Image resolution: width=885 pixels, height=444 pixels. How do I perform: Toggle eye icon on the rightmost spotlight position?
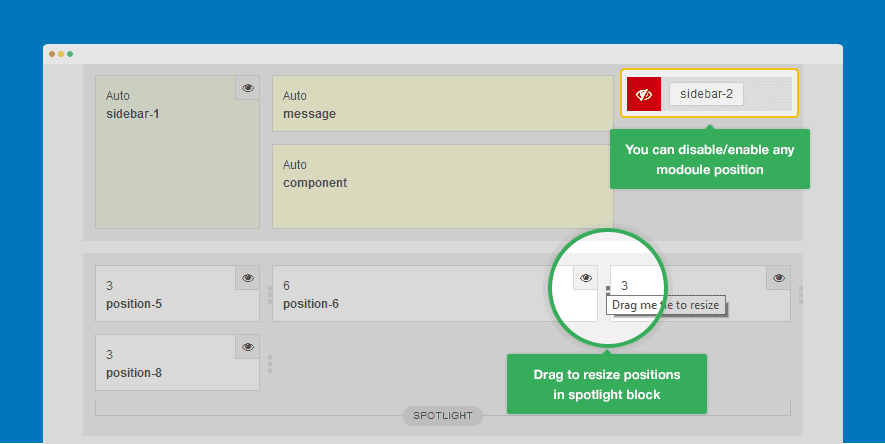point(778,278)
